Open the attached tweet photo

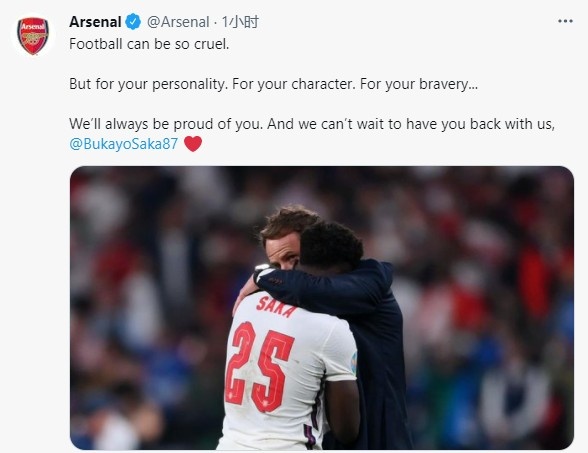tap(322, 308)
